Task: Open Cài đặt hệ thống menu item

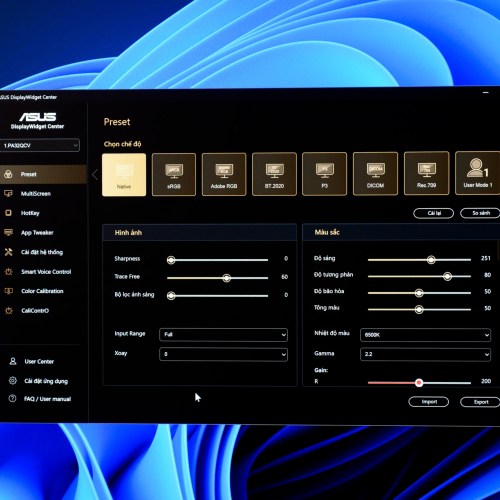Action: pyautogui.click(x=43, y=252)
